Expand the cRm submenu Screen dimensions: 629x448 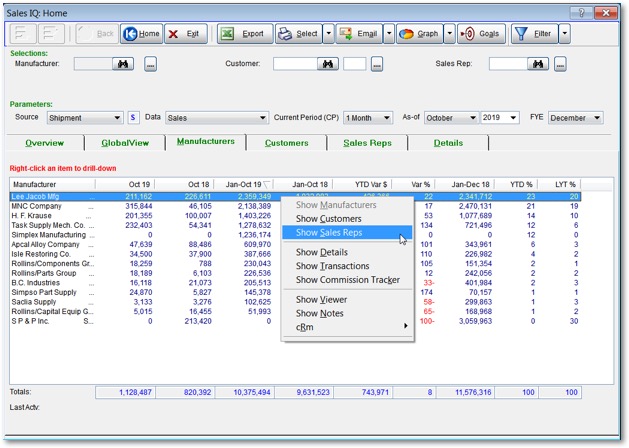click(x=347, y=327)
